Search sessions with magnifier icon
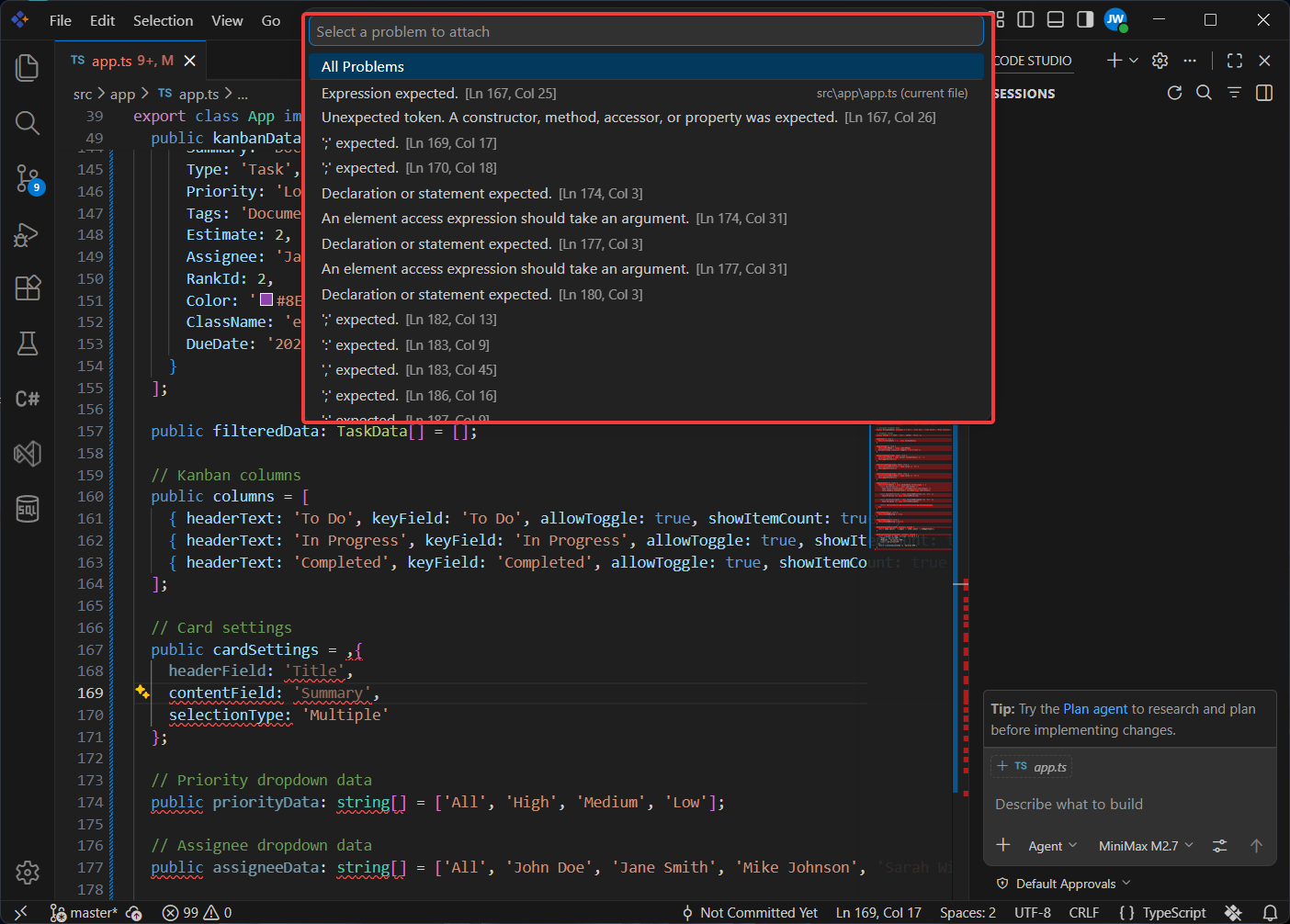This screenshot has height=924, width=1290. [x=1204, y=93]
